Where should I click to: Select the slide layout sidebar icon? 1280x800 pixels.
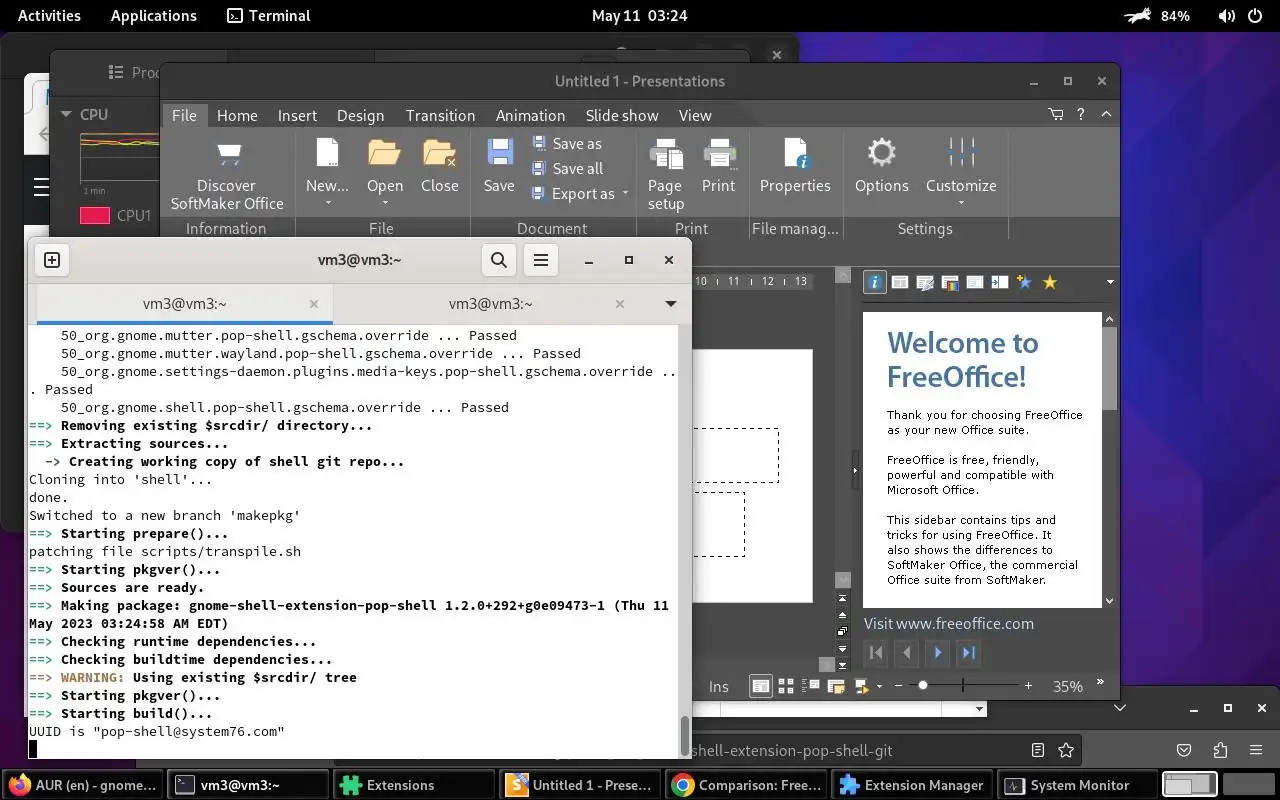(x=900, y=282)
